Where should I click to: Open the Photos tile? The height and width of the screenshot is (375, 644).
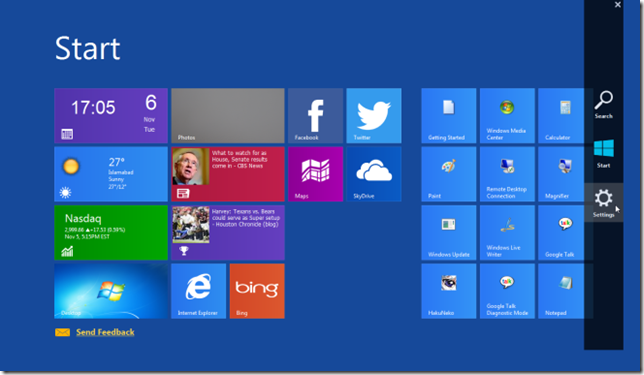click(228, 116)
